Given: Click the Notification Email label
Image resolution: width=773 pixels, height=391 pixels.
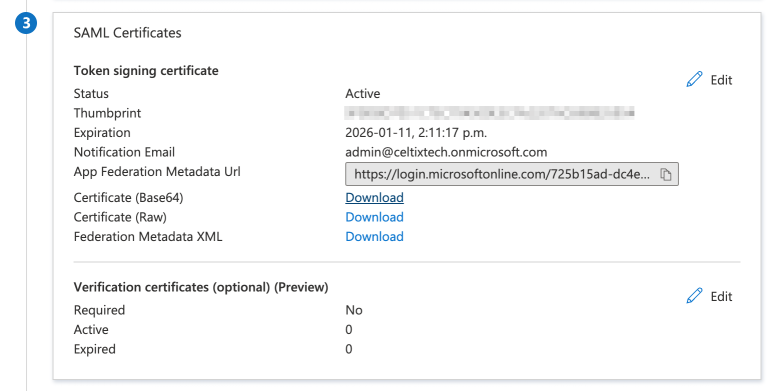Looking at the screenshot, I should click(124, 152).
